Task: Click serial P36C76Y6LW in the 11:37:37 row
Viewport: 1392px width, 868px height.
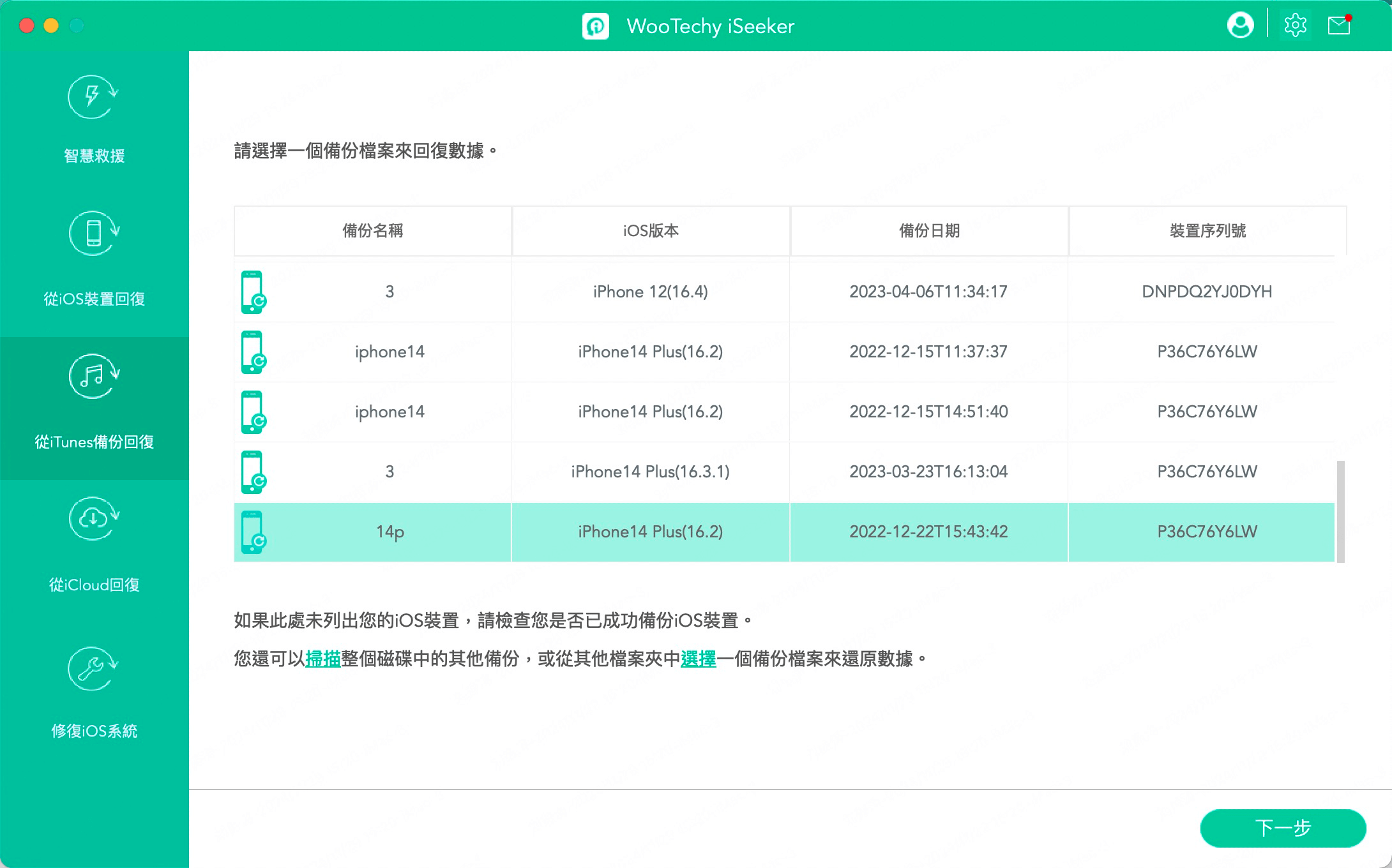Action: click(1207, 352)
